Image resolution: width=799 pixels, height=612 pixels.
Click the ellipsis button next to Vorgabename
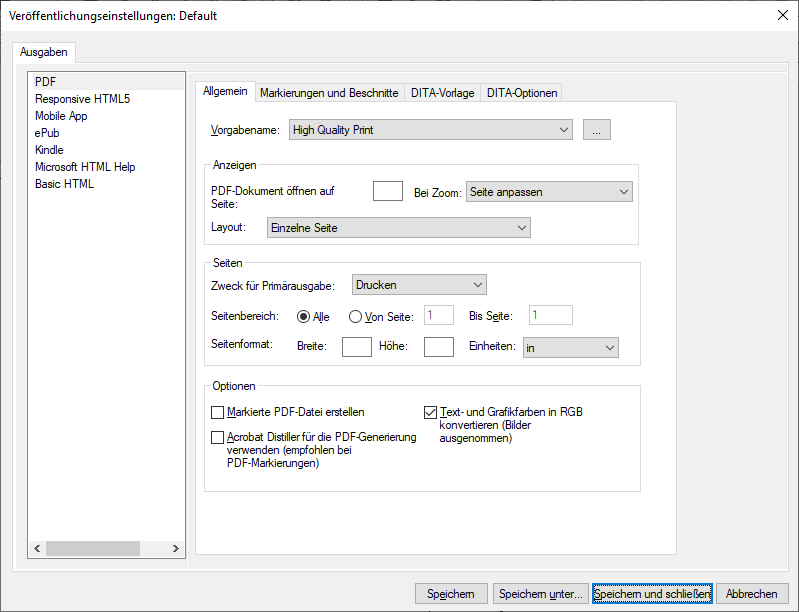[x=595, y=130]
